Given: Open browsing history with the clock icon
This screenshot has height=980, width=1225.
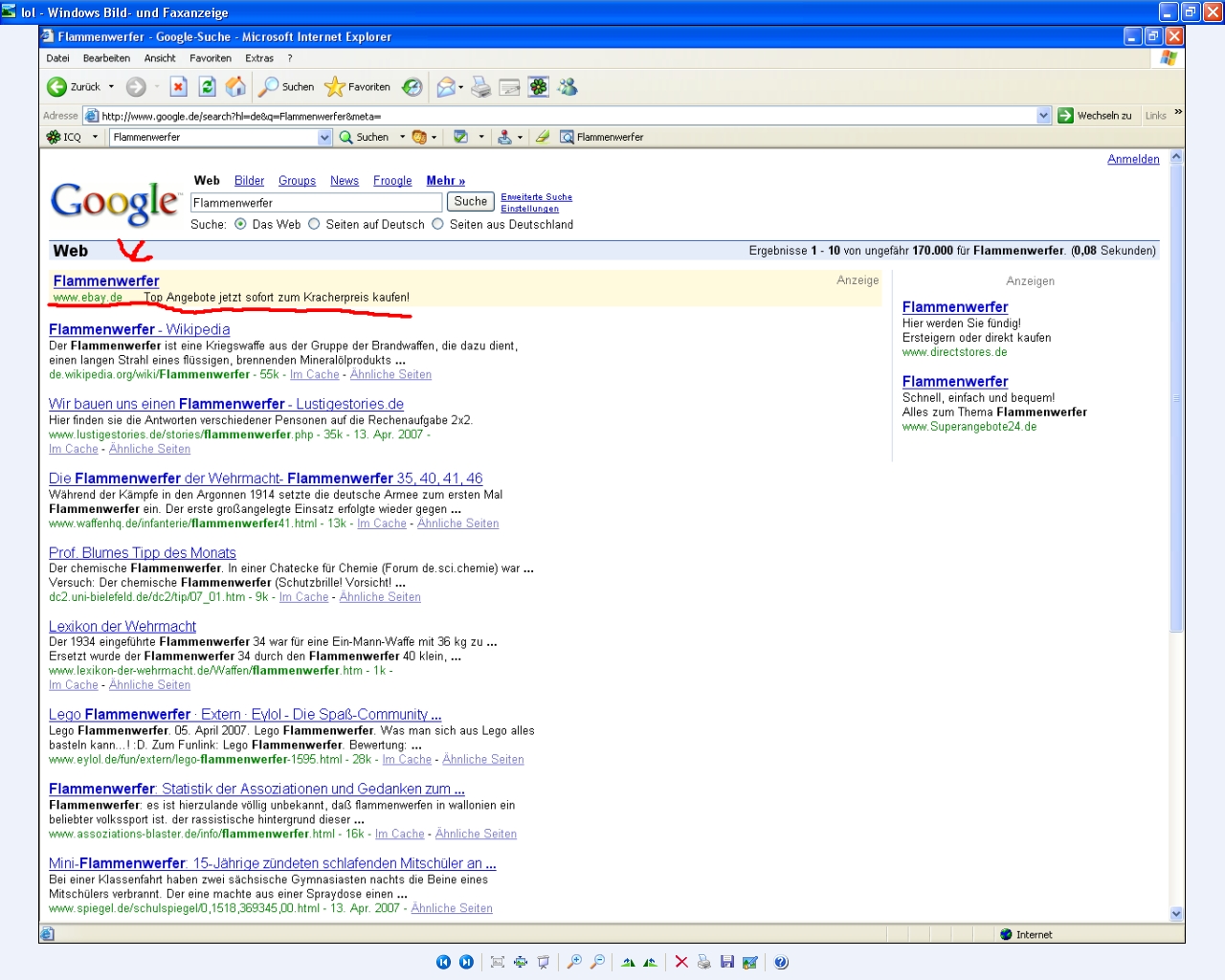Looking at the screenshot, I should tap(412, 87).
